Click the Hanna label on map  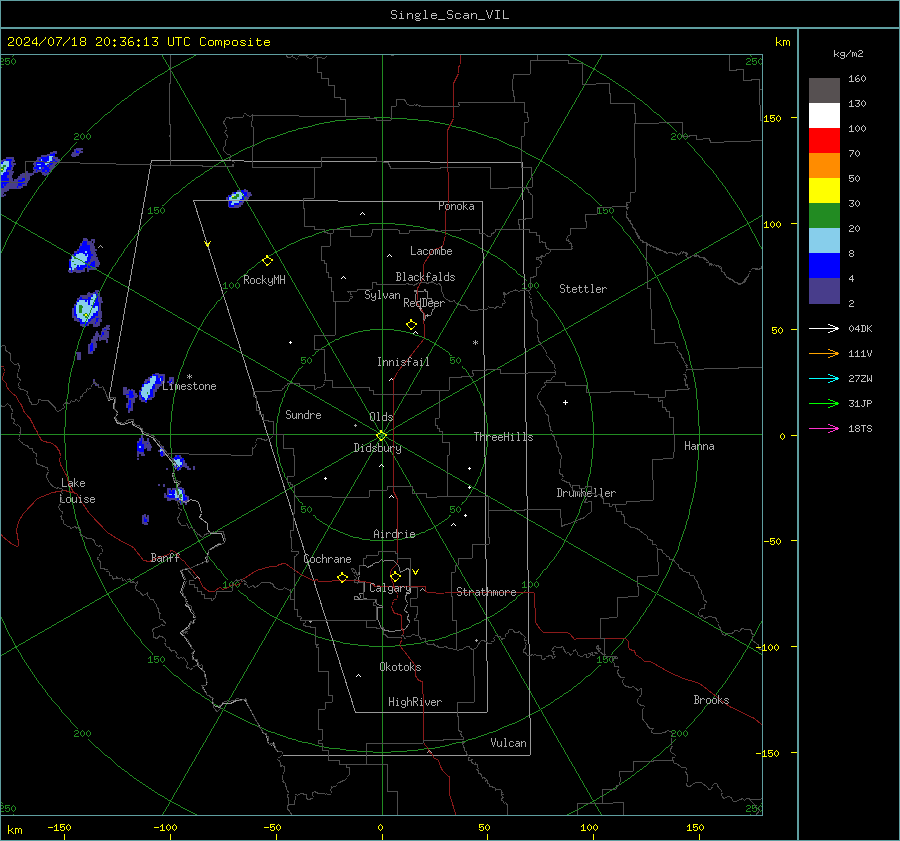click(x=699, y=446)
